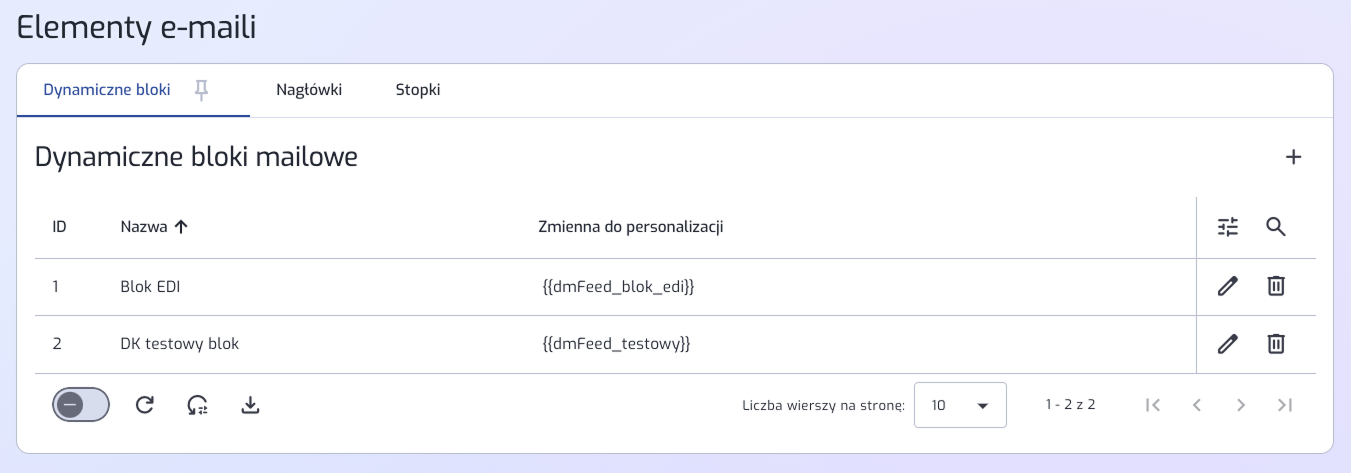Pin the Dynamiczne bloki tab
This screenshot has height=473, width=1351.
[x=202, y=90]
